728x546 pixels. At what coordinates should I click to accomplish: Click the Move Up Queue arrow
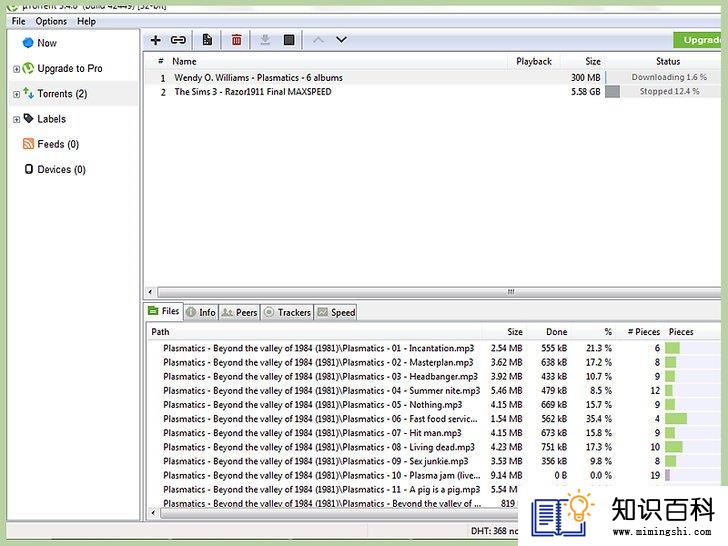(318, 40)
